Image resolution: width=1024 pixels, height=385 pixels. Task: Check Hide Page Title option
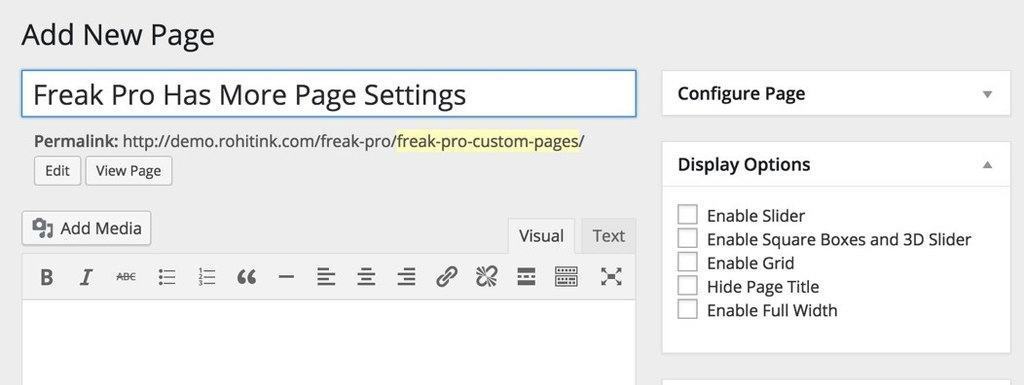[x=687, y=286]
